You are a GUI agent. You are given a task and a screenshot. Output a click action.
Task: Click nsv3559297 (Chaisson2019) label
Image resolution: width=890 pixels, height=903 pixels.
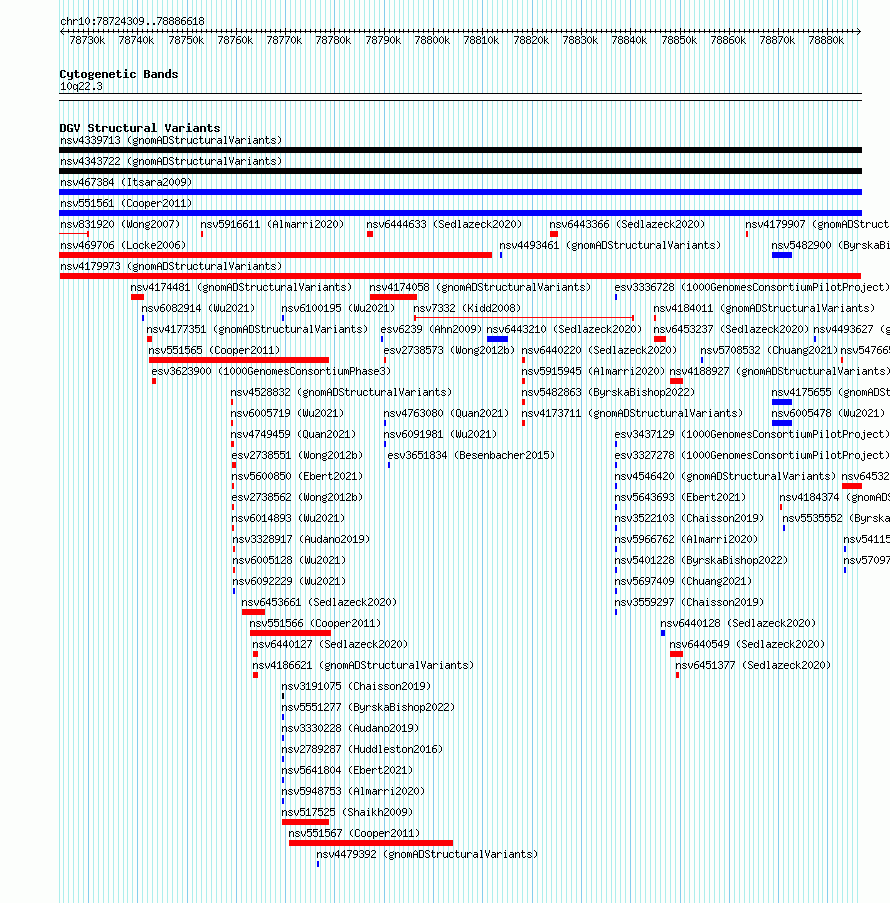coord(689,603)
